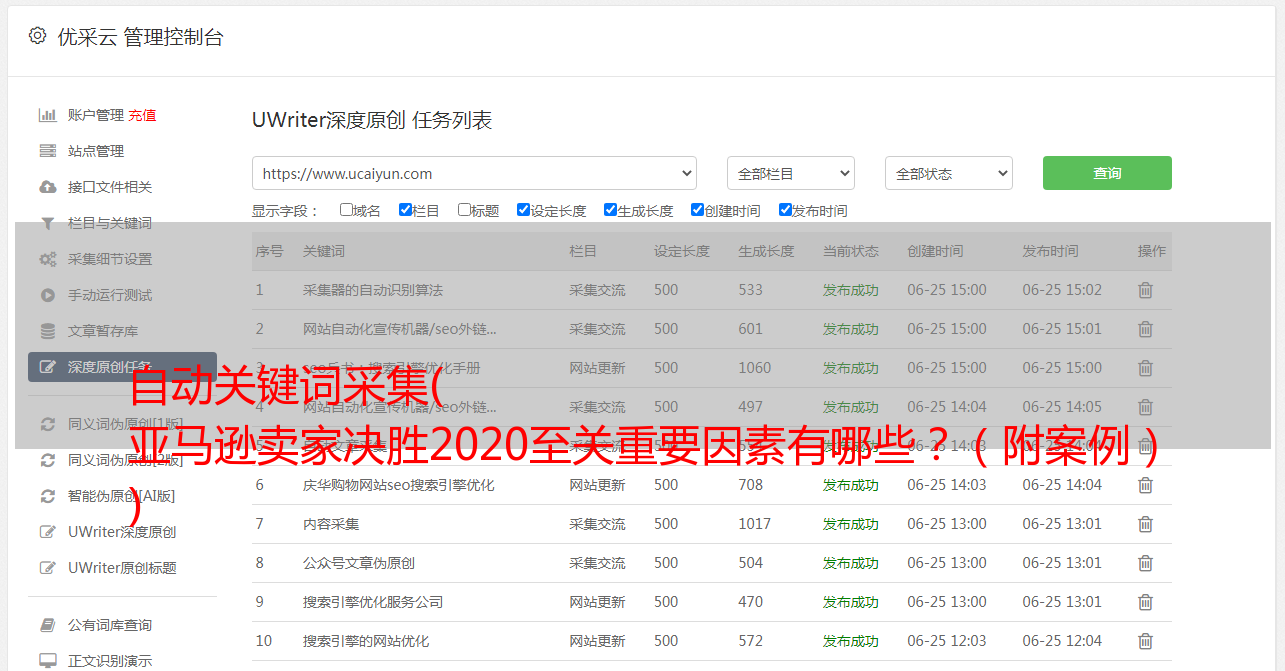Click trash icon for 内容采集 row

tap(1145, 524)
